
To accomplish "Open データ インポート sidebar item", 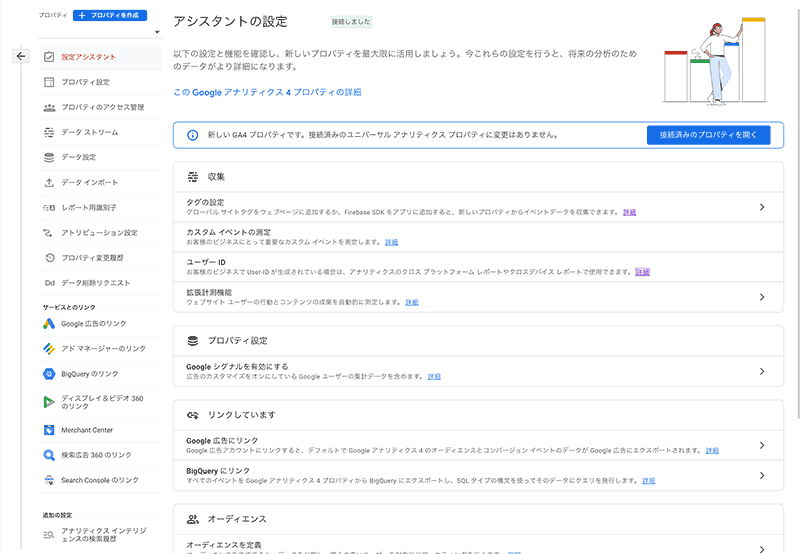I will click(101, 182).
